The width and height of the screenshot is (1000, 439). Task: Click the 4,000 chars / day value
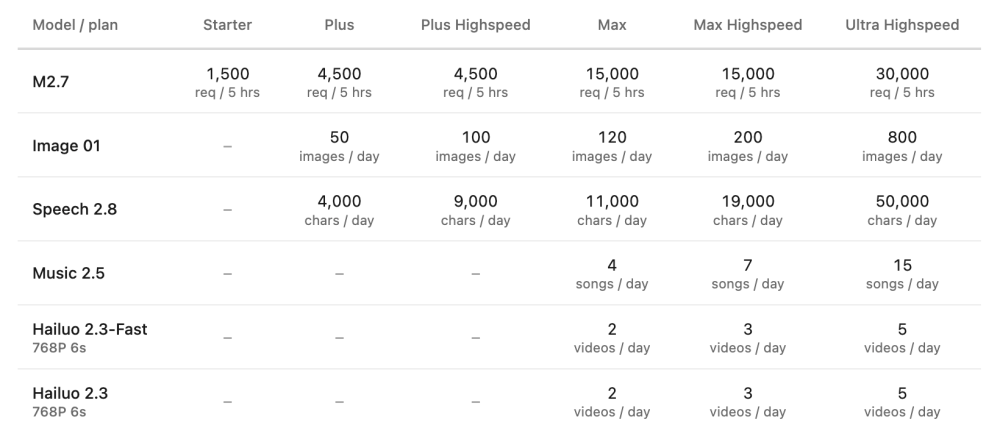(339, 210)
